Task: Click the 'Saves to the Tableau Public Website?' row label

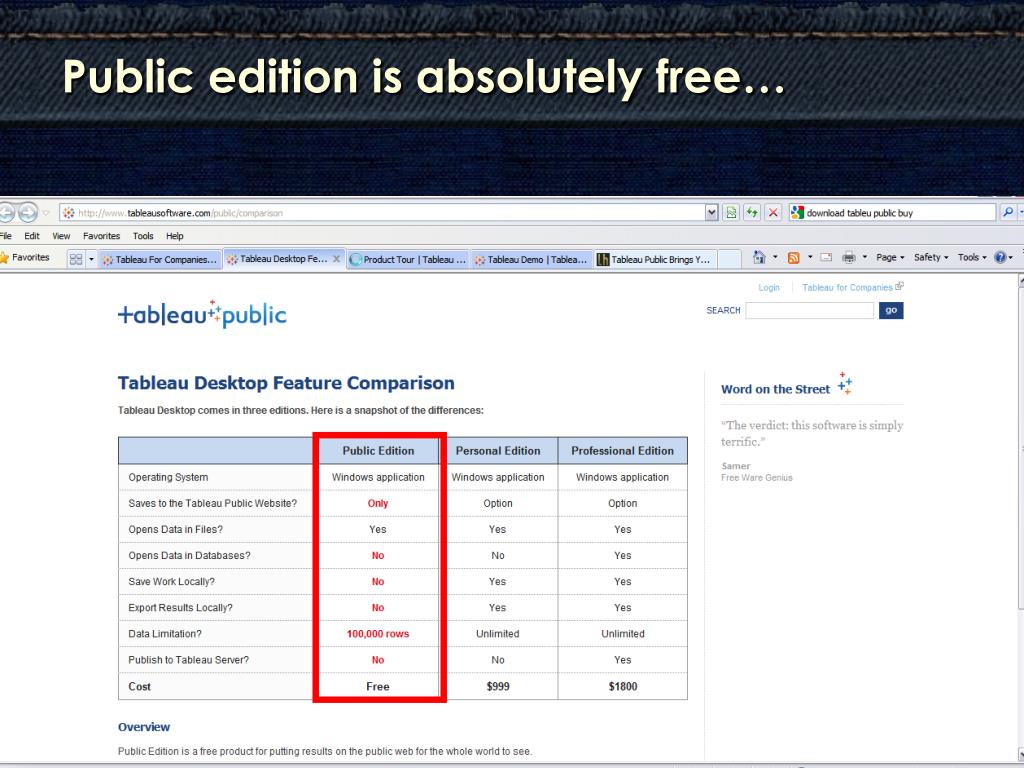Action: 212,504
